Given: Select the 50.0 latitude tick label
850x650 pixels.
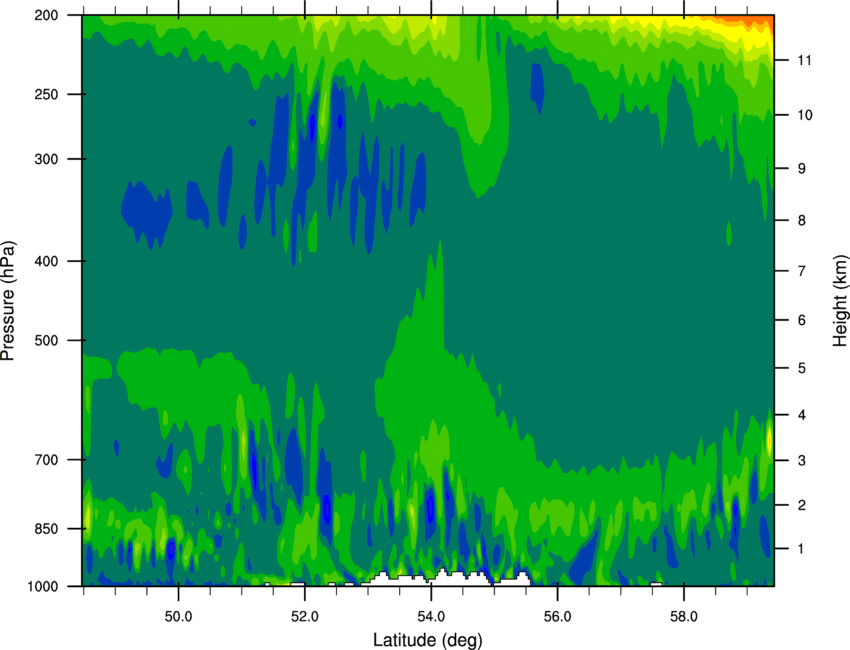Looking at the screenshot, I should coord(178,616).
